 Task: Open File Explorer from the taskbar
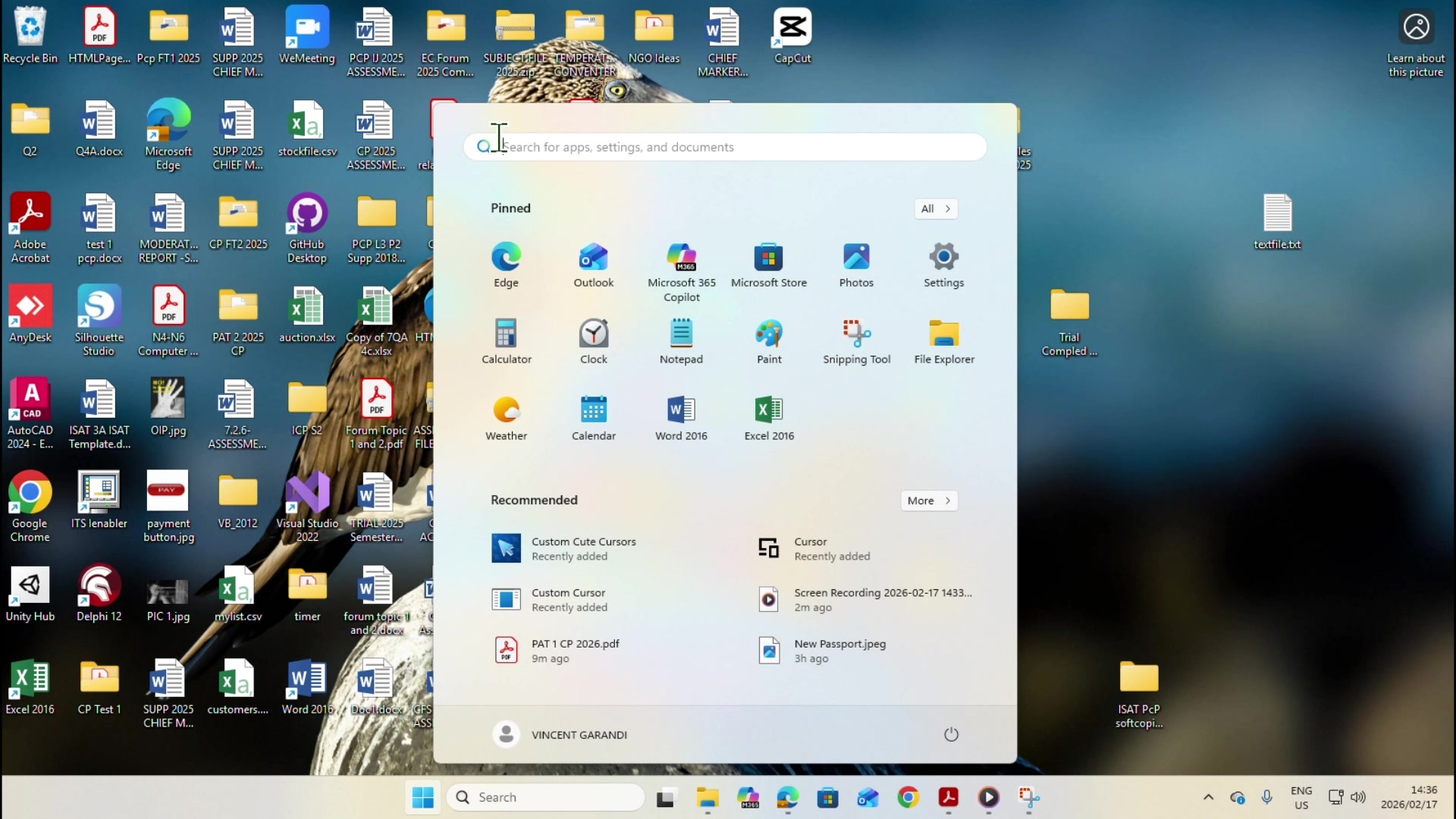click(708, 797)
